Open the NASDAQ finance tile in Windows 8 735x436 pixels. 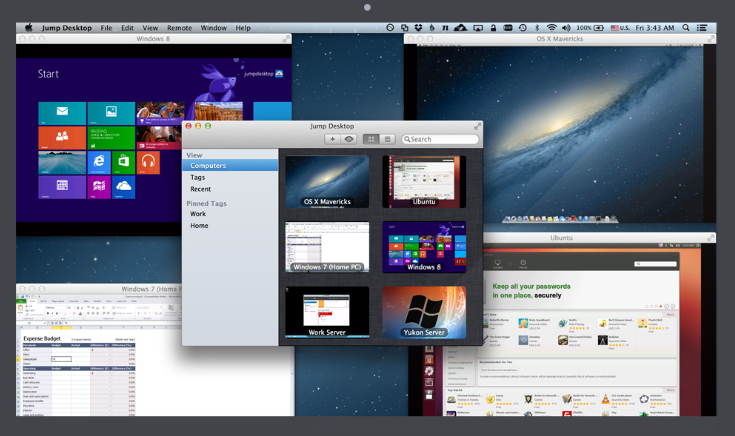pos(111,138)
